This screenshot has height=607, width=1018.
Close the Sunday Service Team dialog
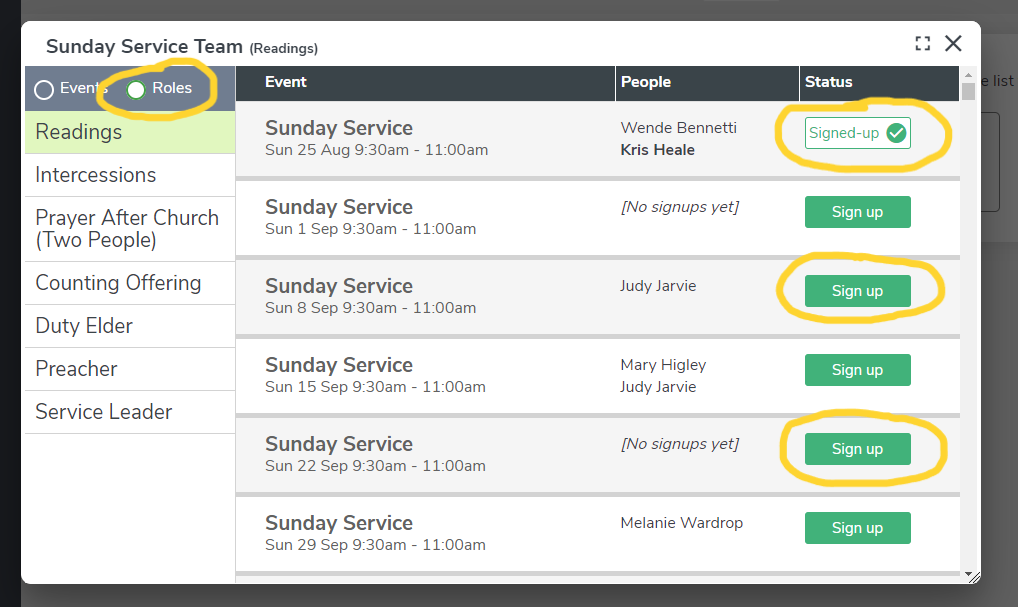[x=953, y=43]
